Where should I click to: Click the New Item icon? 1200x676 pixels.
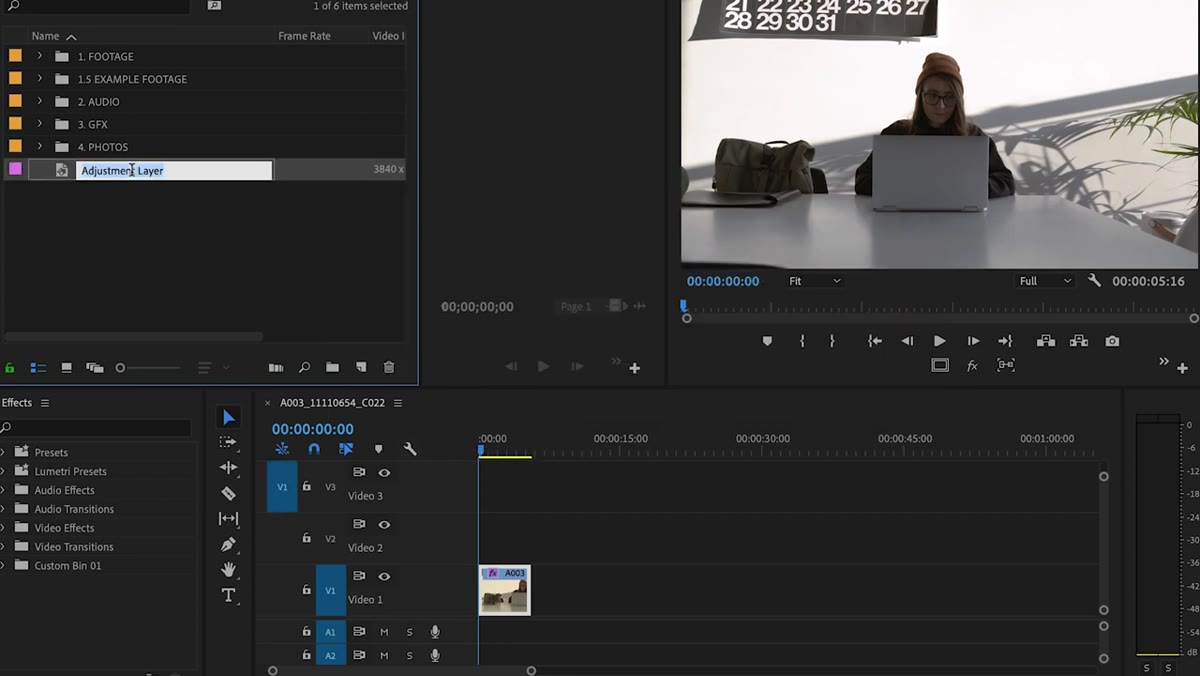[361, 368]
